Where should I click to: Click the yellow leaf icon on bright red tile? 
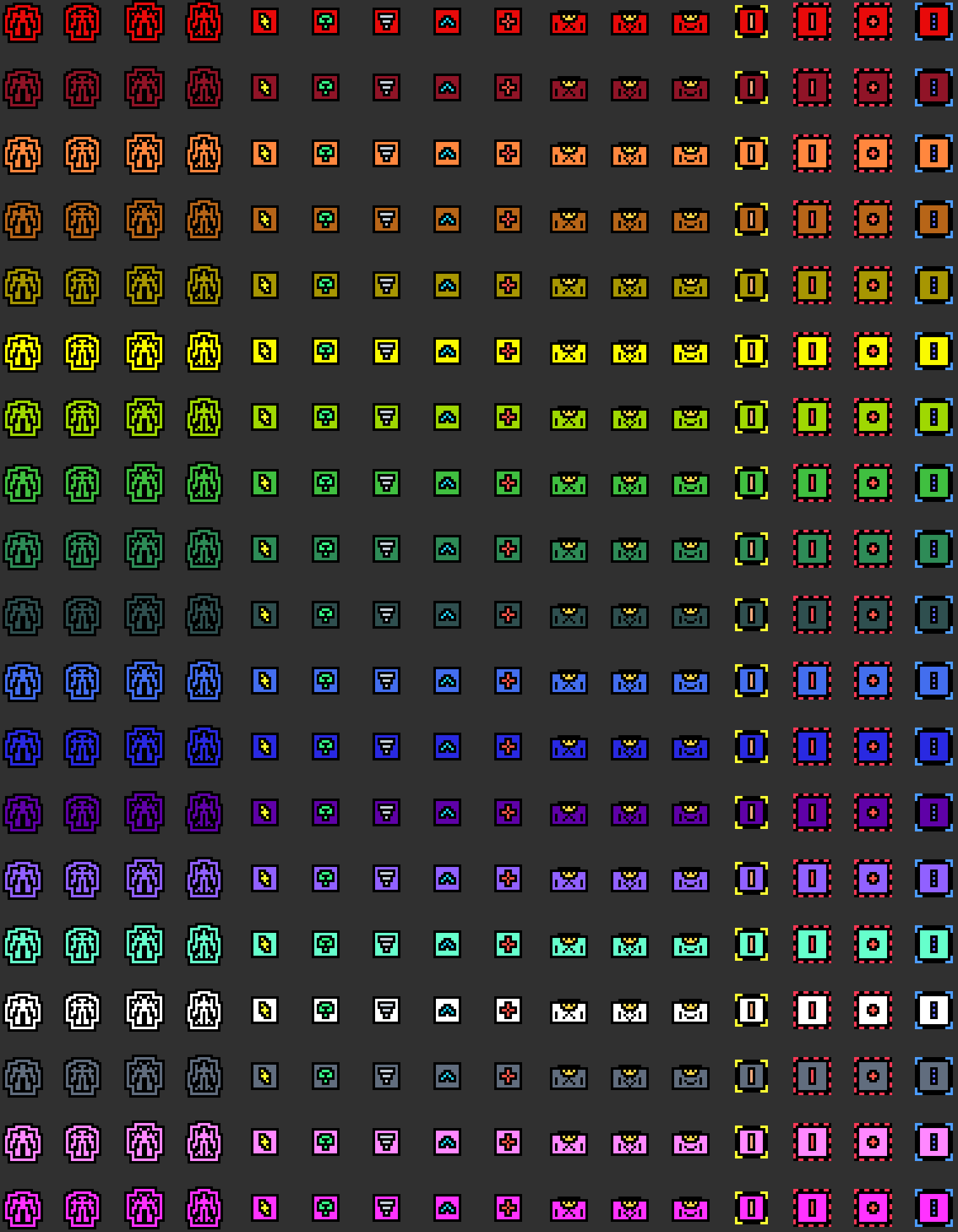[x=265, y=22]
